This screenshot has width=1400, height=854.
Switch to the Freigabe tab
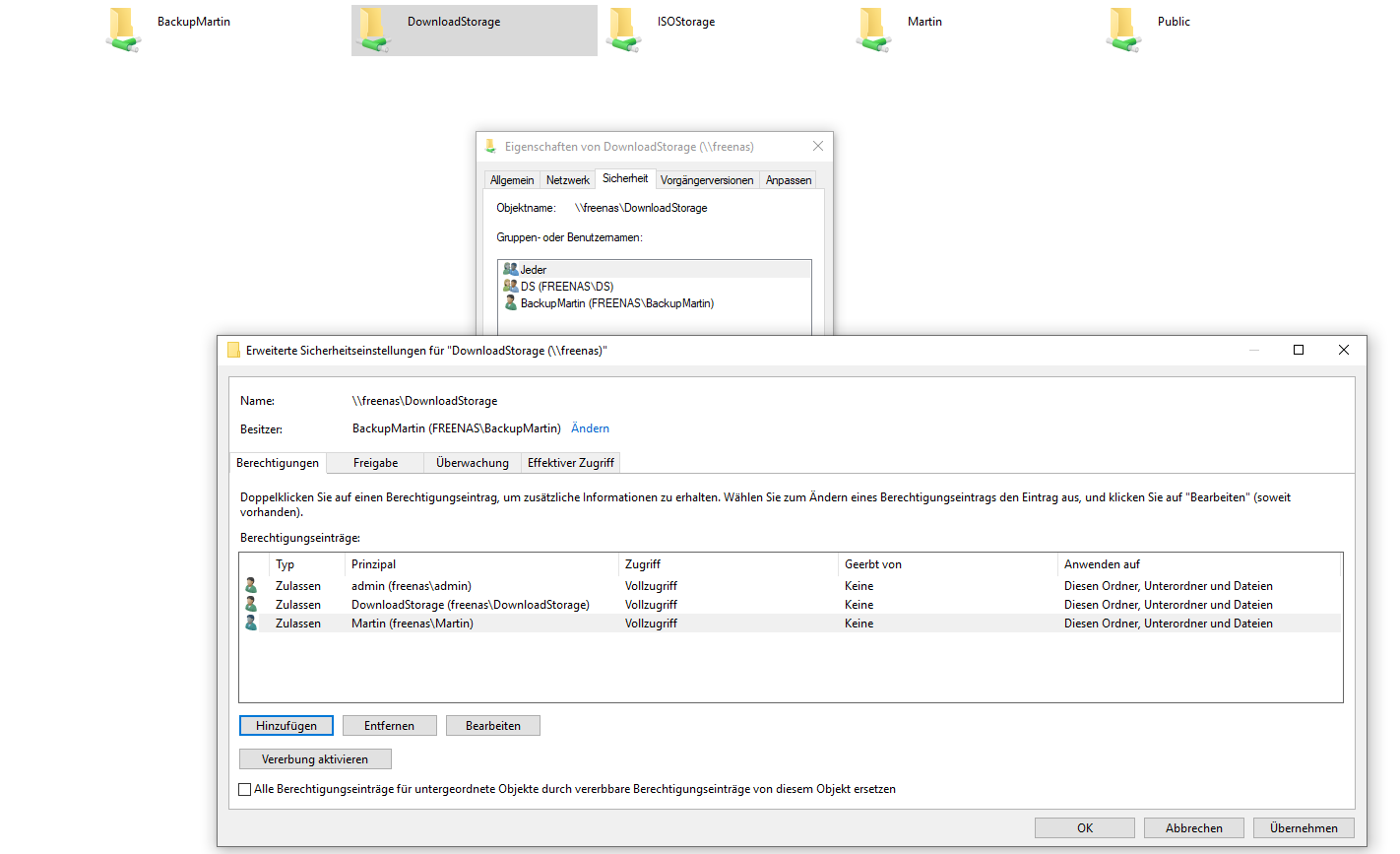(375, 463)
